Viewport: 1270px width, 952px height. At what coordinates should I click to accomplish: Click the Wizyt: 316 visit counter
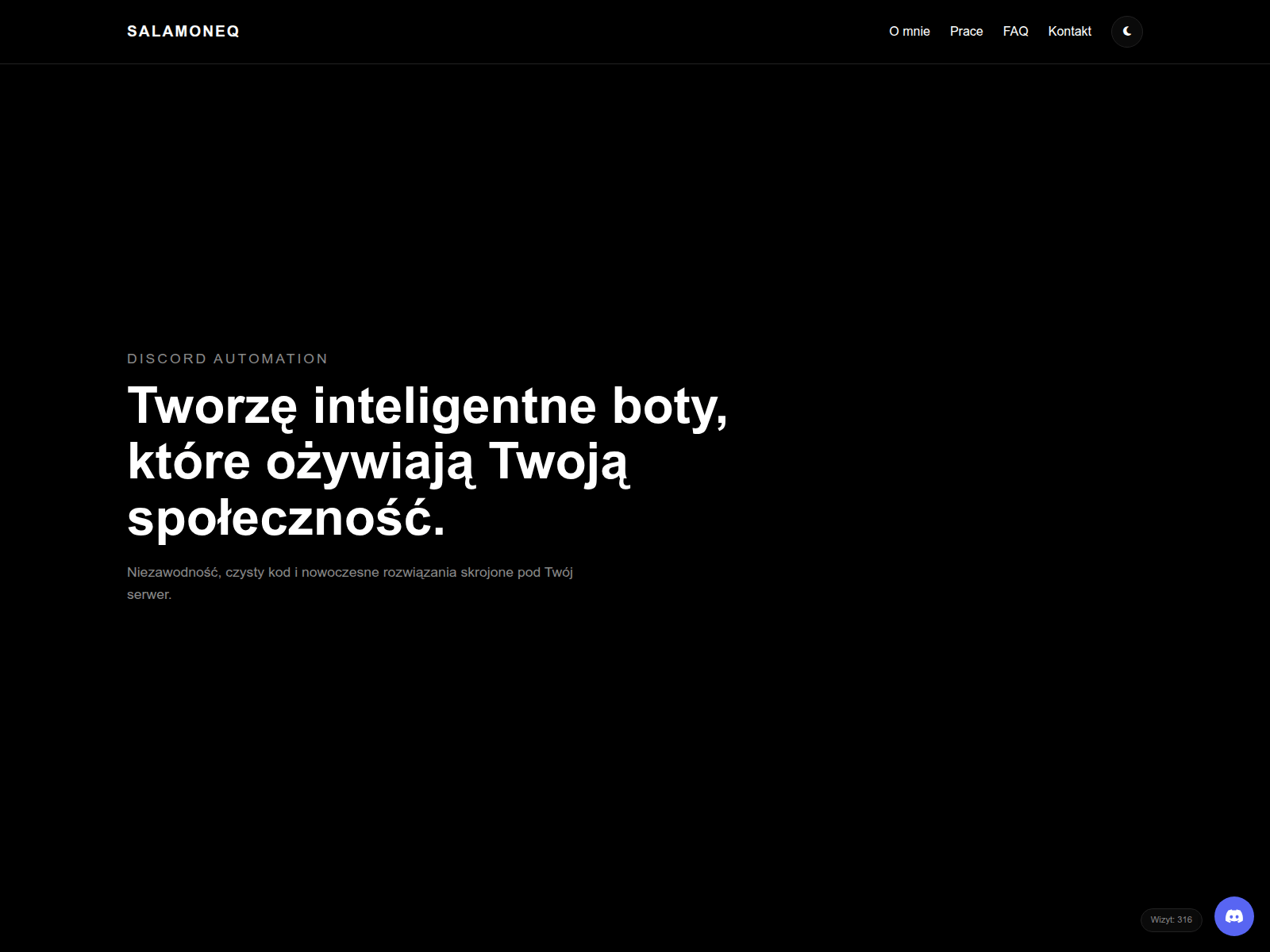(1172, 920)
